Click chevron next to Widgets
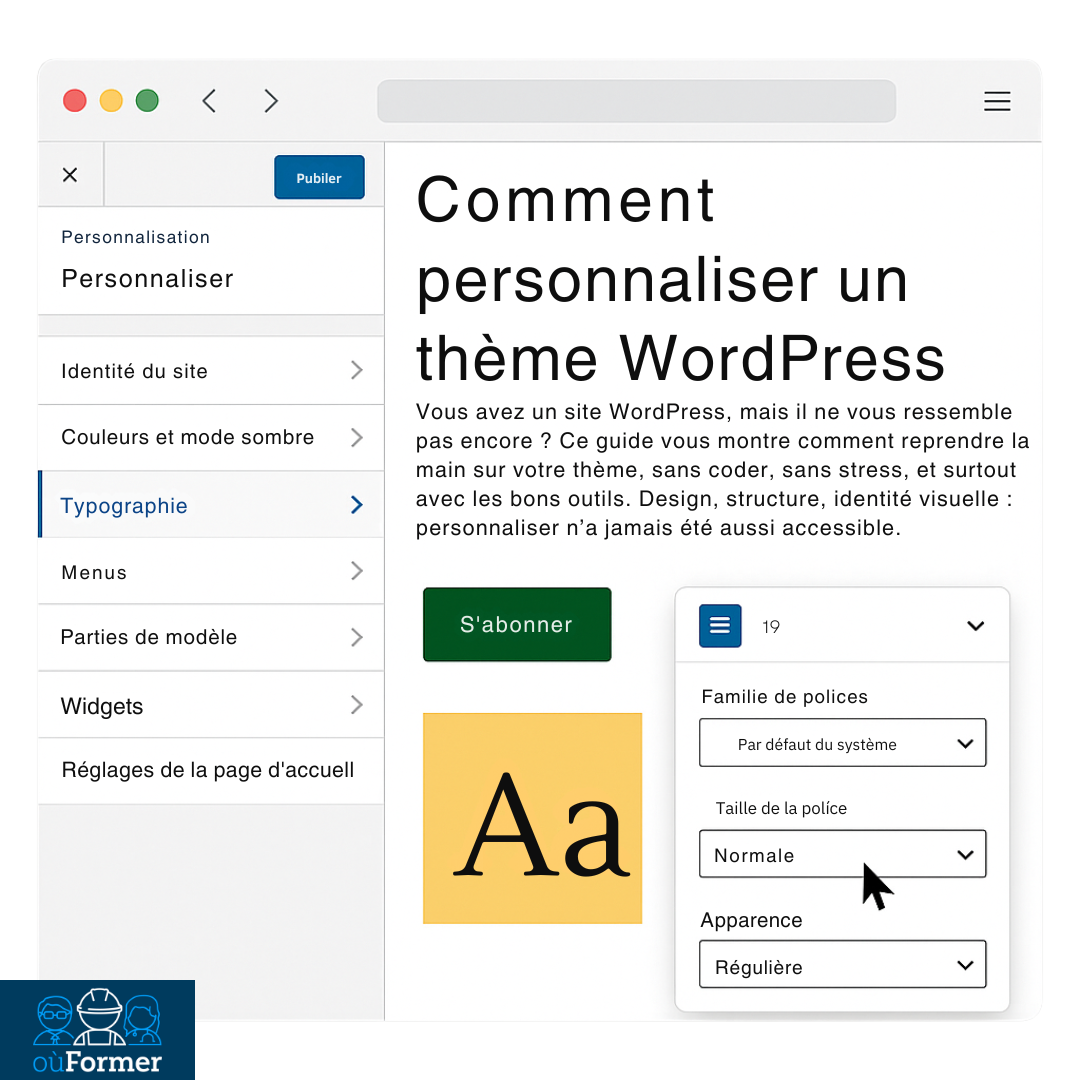The height and width of the screenshot is (1080, 1080). click(x=356, y=704)
